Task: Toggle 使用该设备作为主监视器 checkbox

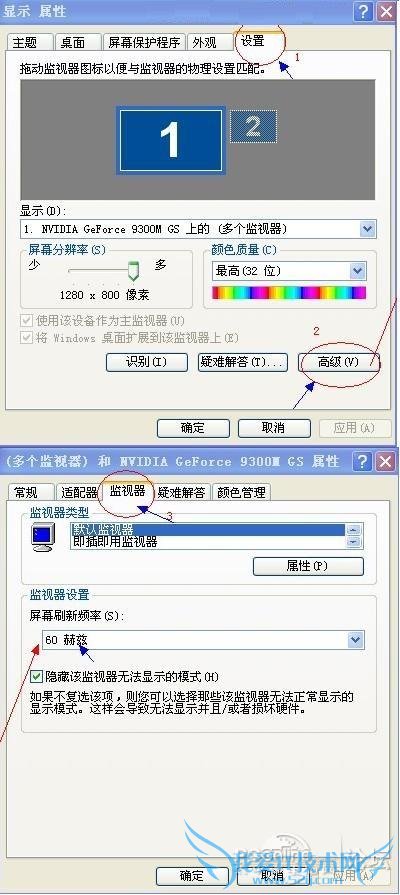Action: (26, 321)
